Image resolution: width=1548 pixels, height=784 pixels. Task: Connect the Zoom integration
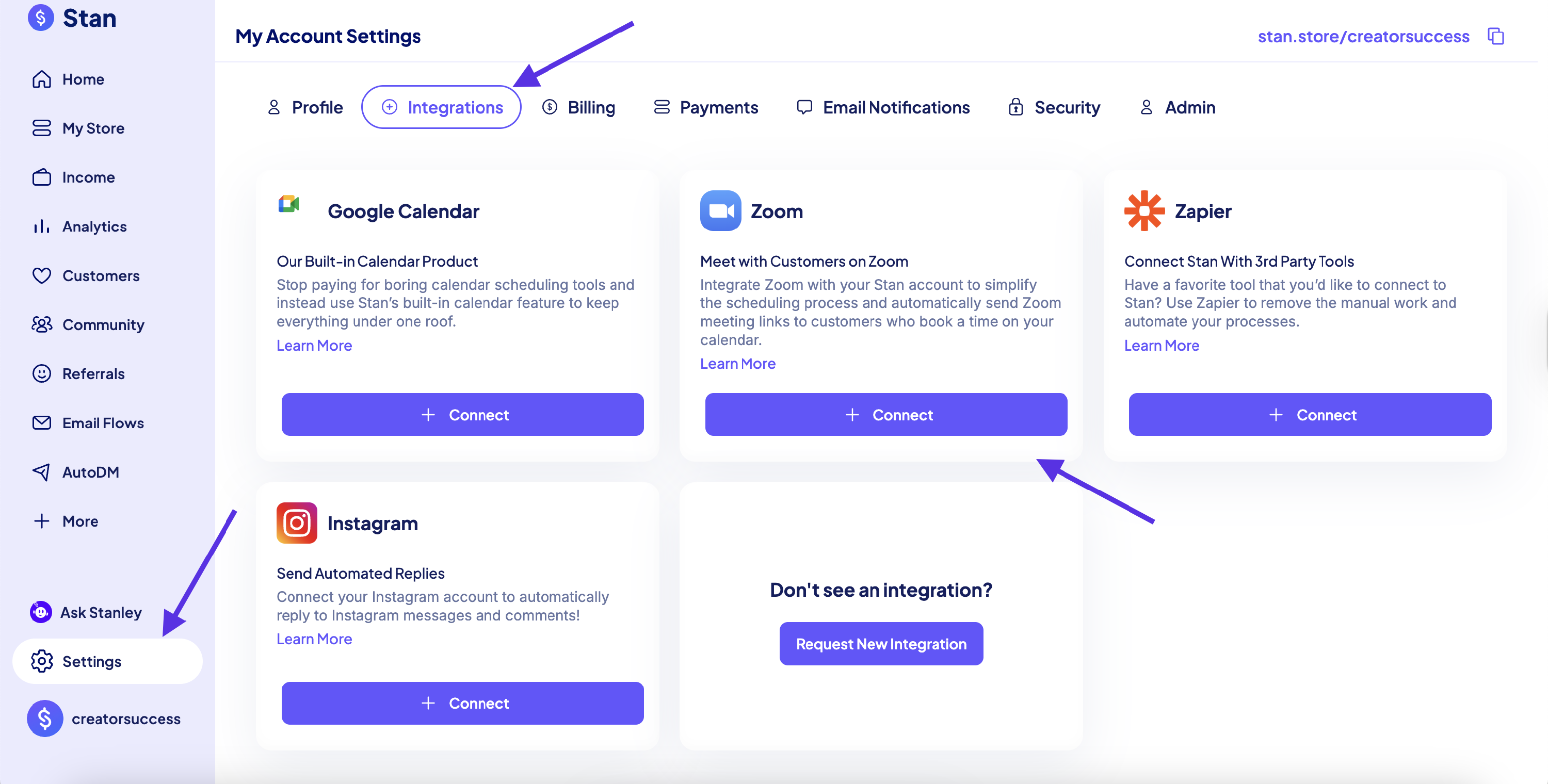[x=886, y=415]
